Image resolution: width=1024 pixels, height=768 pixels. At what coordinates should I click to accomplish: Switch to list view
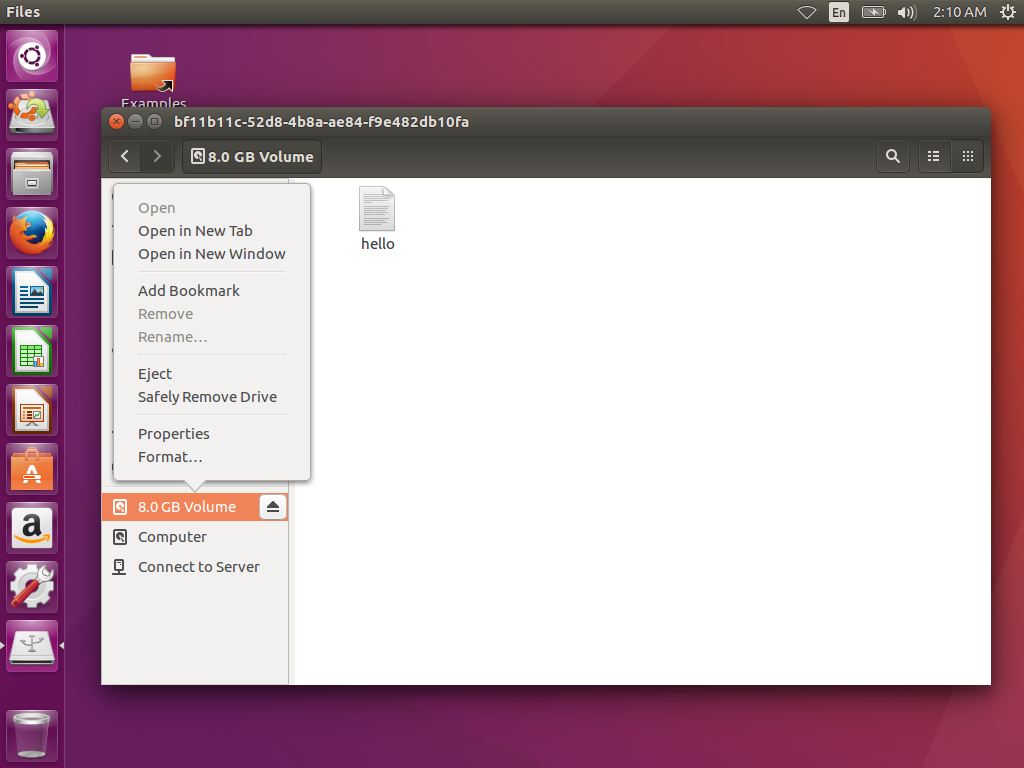coord(933,156)
